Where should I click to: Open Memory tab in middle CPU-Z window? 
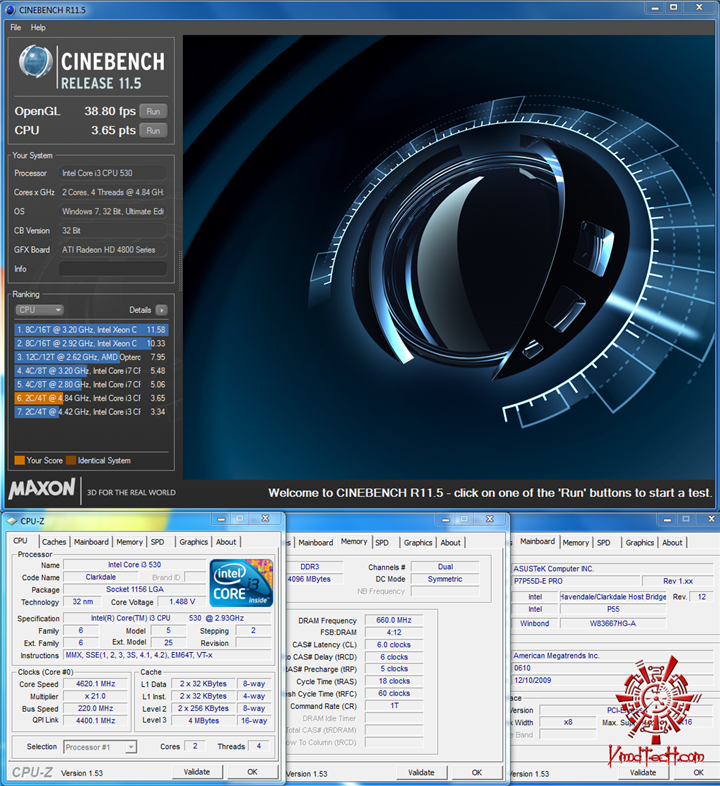tap(354, 541)
